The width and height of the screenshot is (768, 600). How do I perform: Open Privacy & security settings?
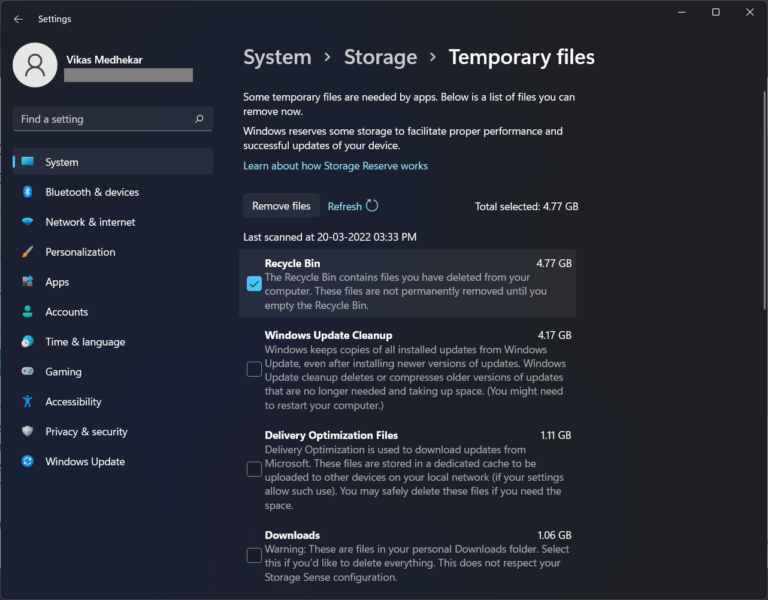(113, 431)
